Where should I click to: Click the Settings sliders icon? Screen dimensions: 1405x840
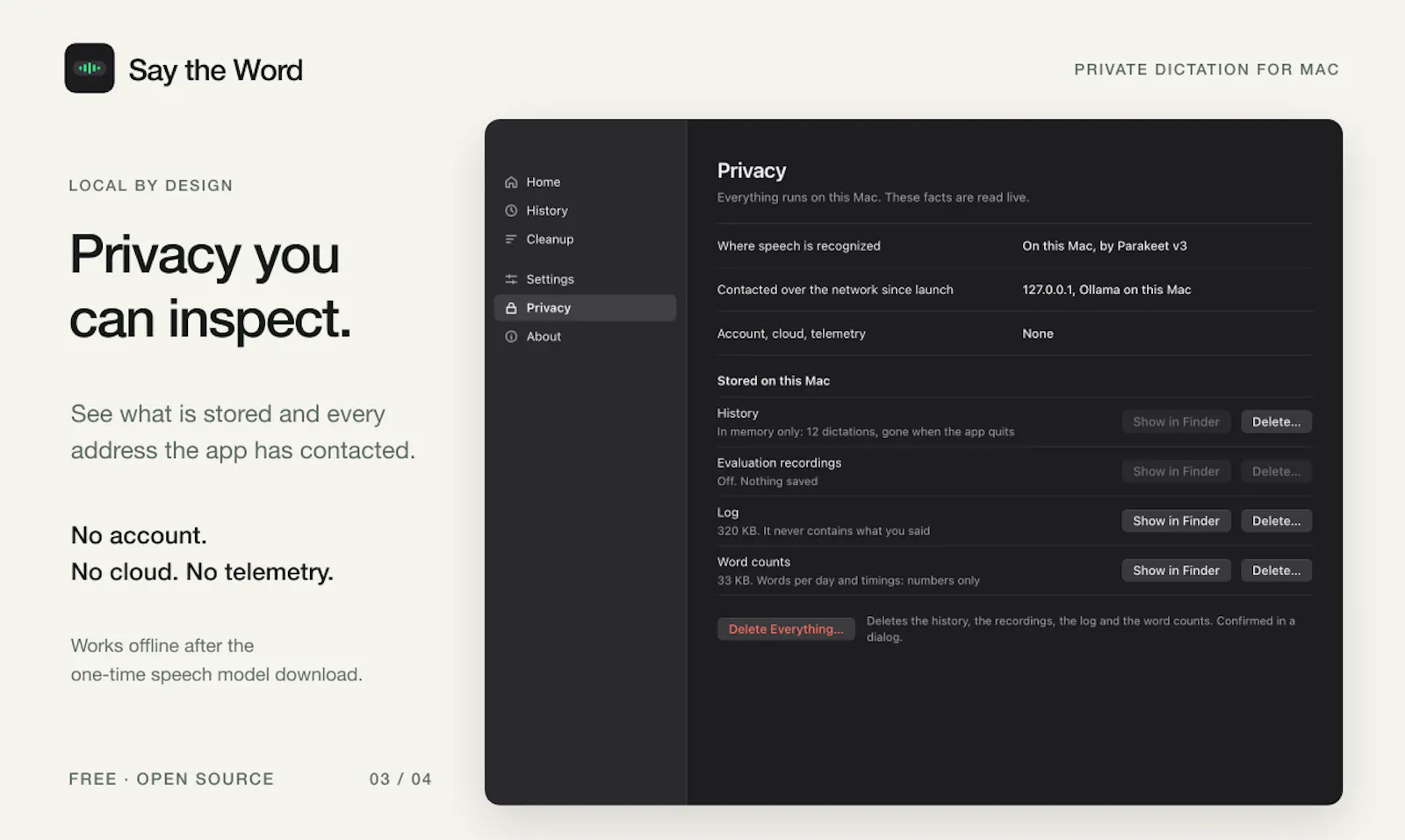point(511,279)
